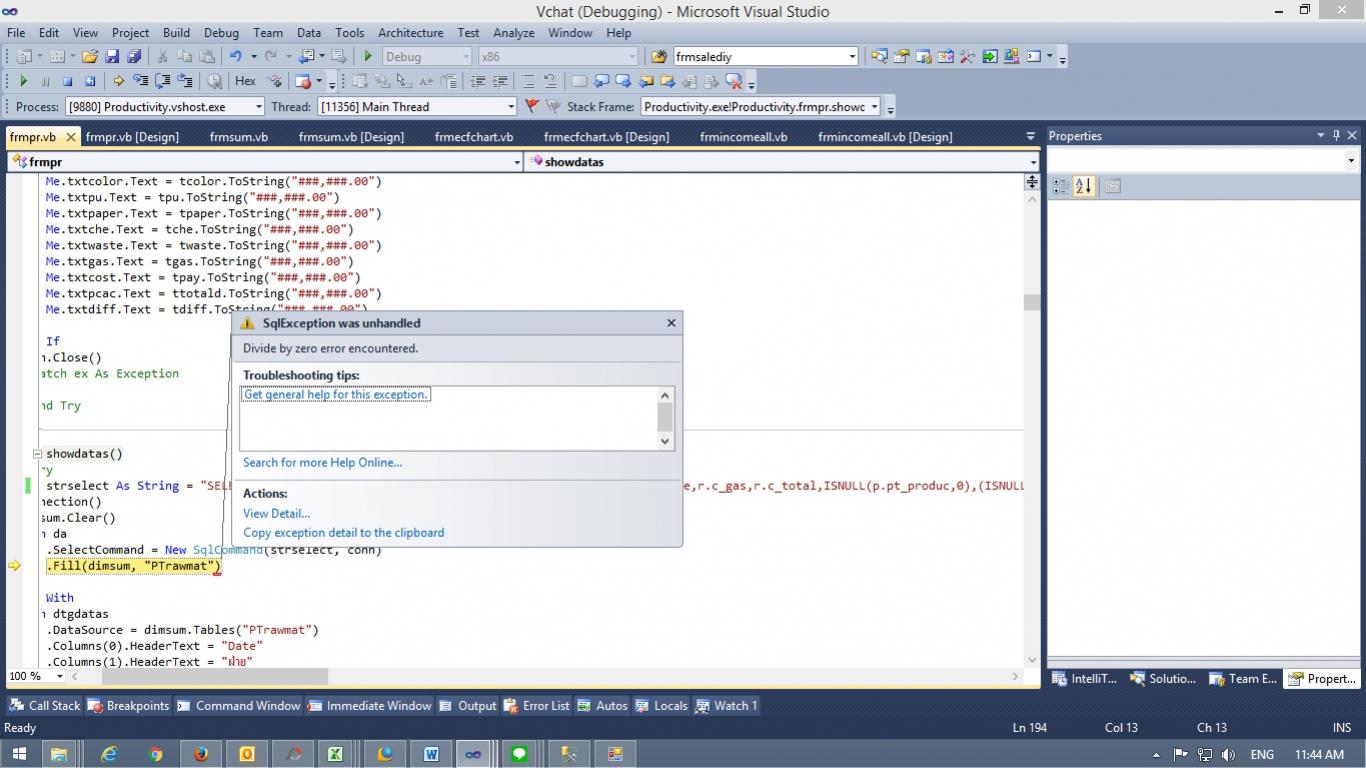
Task: Switch to the frmsum.vb tab
Action: click(x=238, y=137)
